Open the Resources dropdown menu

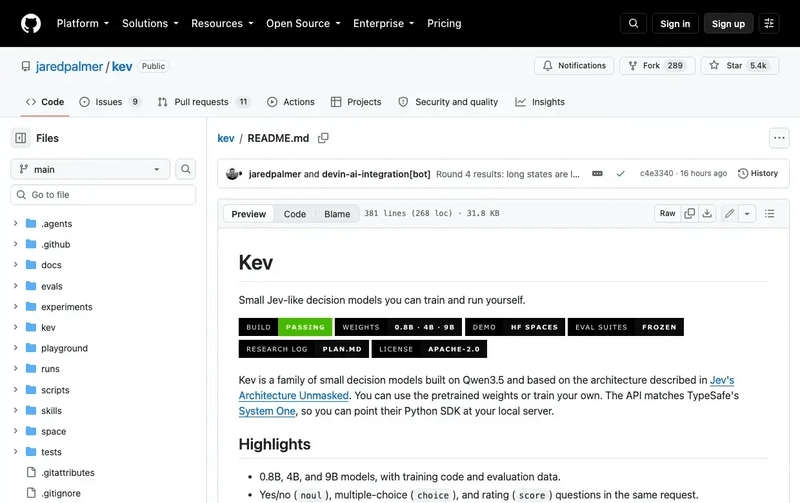[x=222, y=23]
